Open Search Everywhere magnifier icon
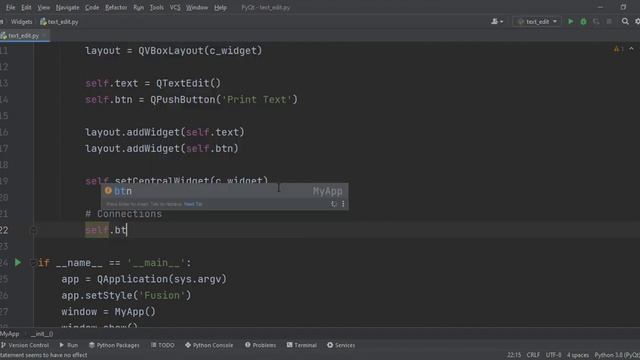The width and height of the screenshot is (640, 360). [x=625, y=21]
